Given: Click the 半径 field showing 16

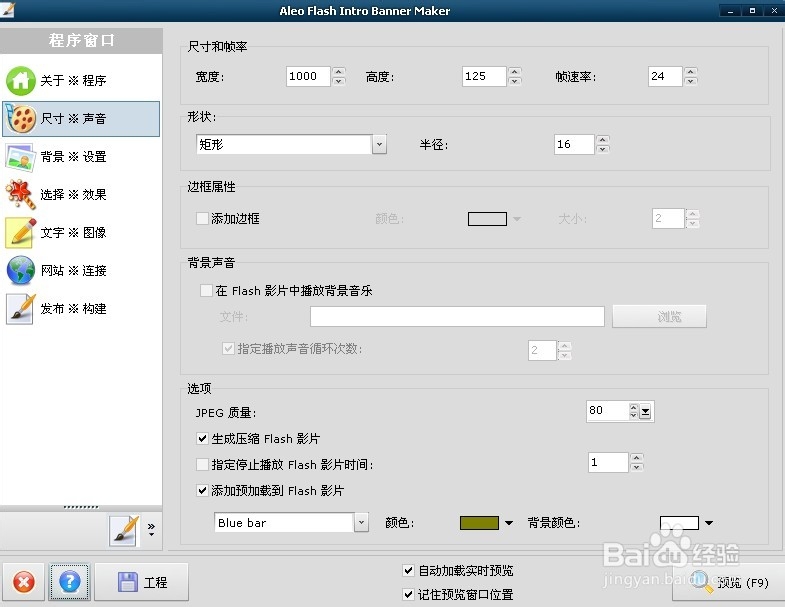Looking at the screenshot, I should click(x=574, y=145).
